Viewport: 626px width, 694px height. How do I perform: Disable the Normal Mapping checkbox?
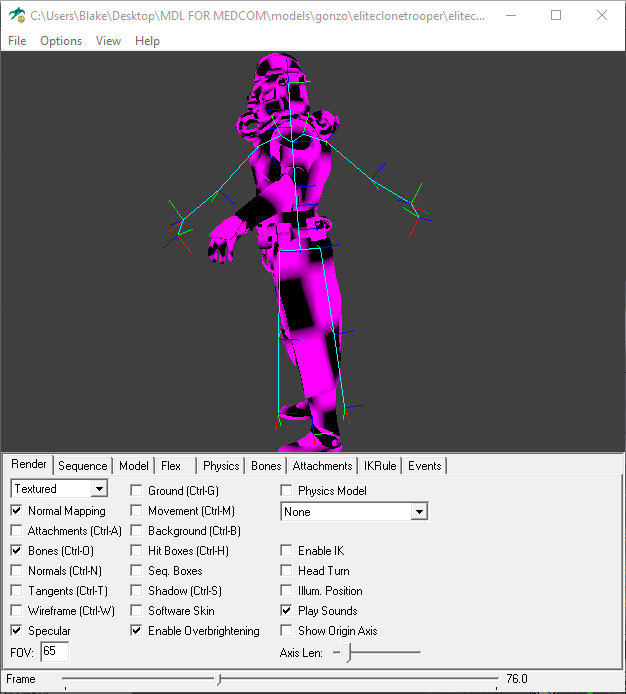[16, 510]
